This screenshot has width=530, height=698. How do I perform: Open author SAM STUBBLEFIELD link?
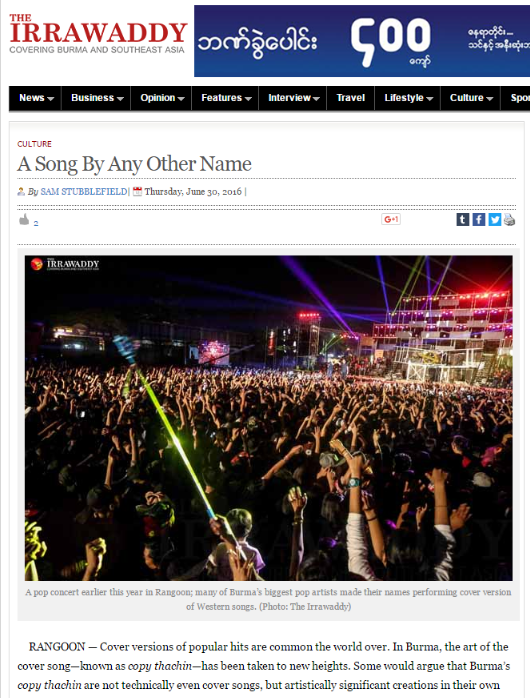84,192
